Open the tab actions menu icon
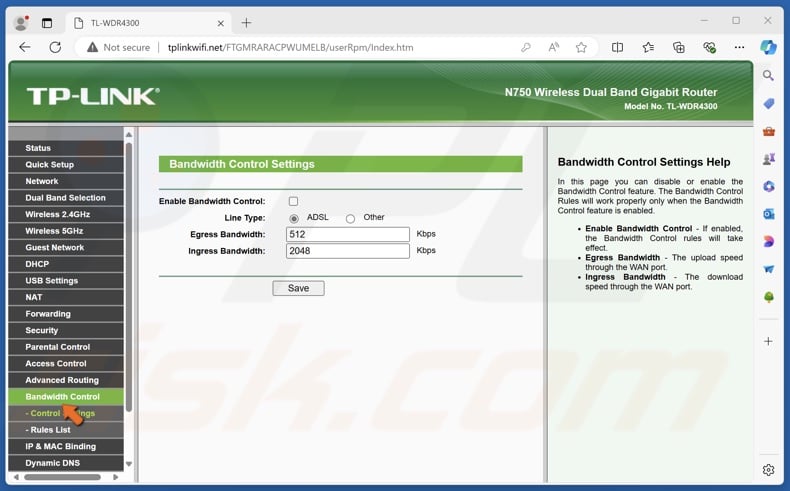Image resolution: width=790 pixels, height=491 pixels. tap(47, 23)
